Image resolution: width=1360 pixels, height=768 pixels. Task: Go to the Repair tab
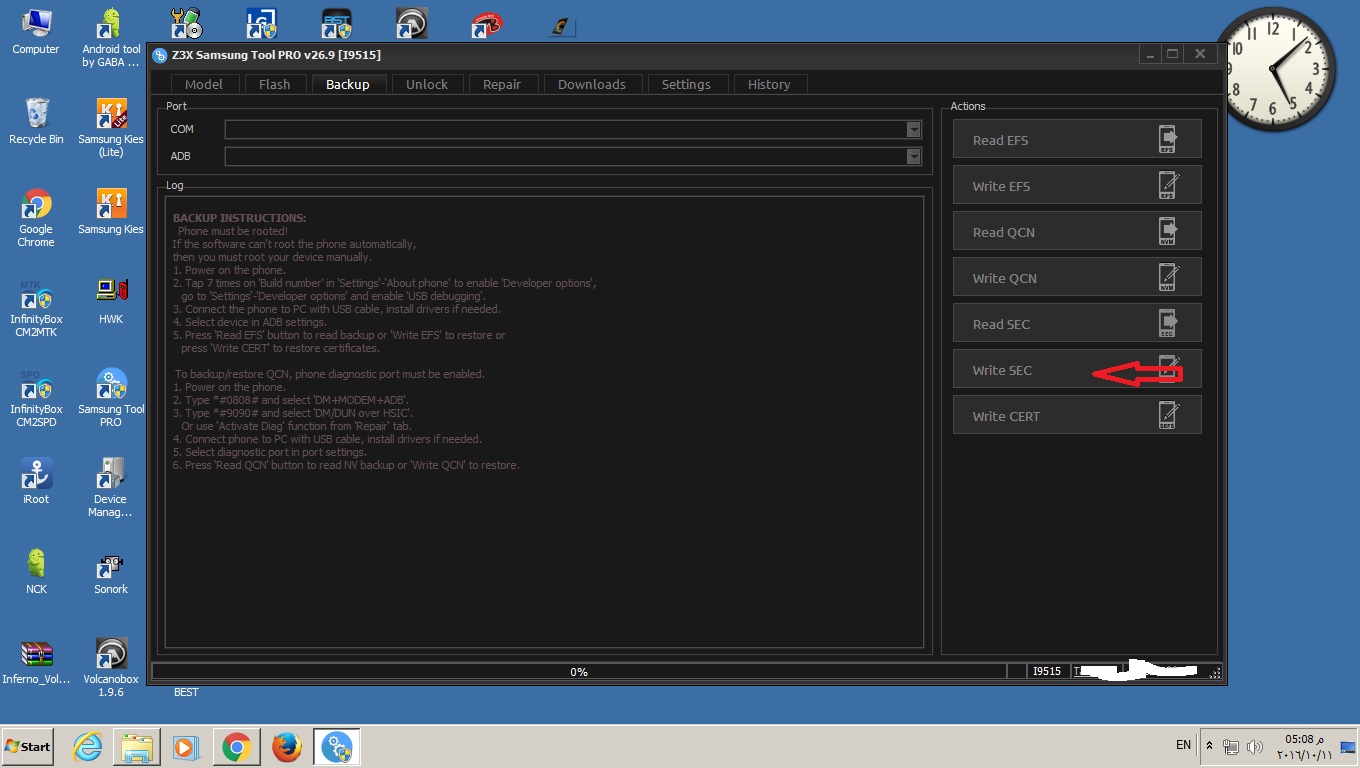[x=502, y=85]
